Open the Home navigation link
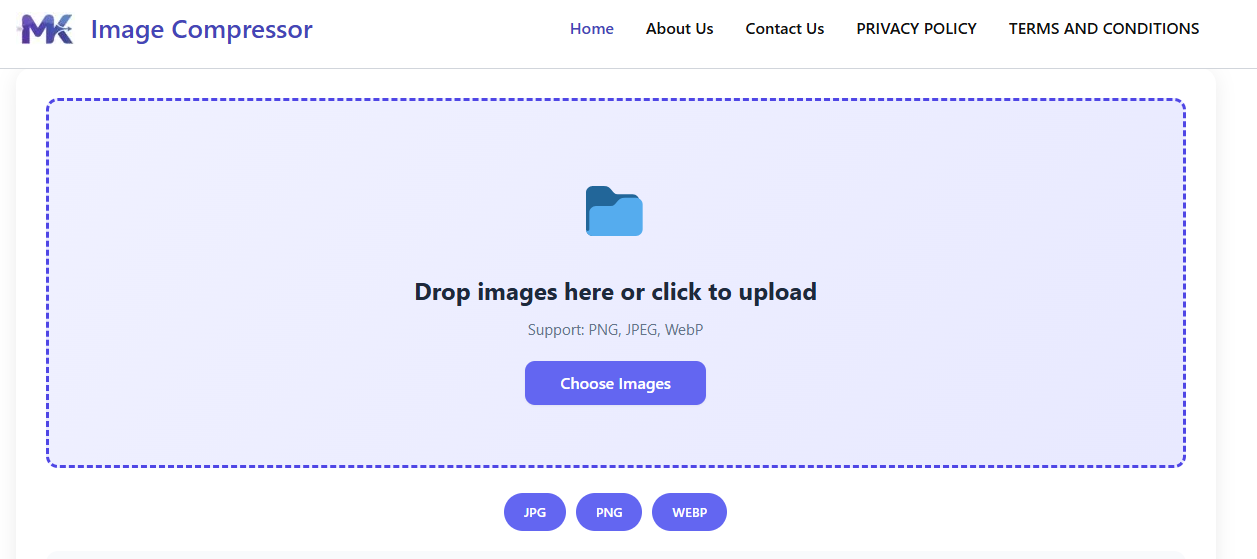The image size is (1257, 559). click(591, 29)
